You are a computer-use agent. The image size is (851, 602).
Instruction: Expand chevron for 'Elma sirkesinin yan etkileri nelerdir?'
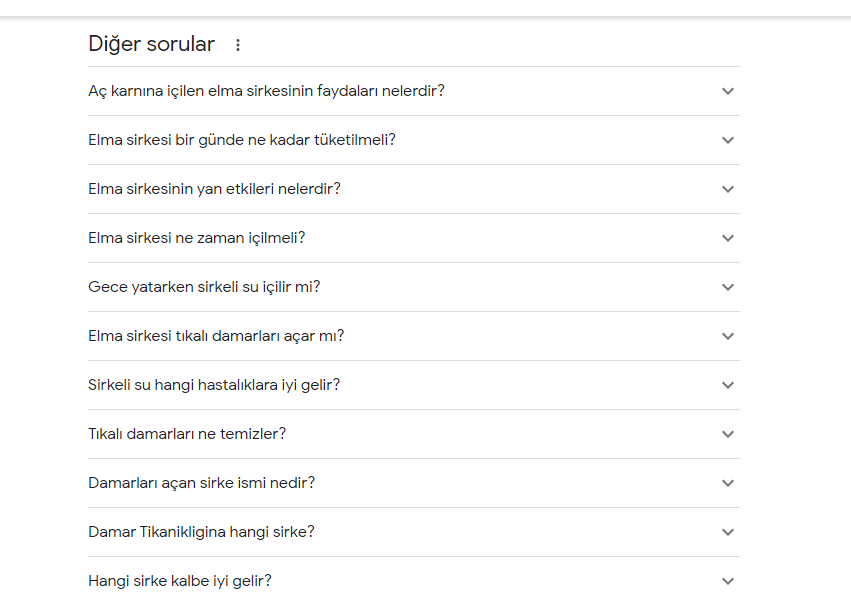728,189
